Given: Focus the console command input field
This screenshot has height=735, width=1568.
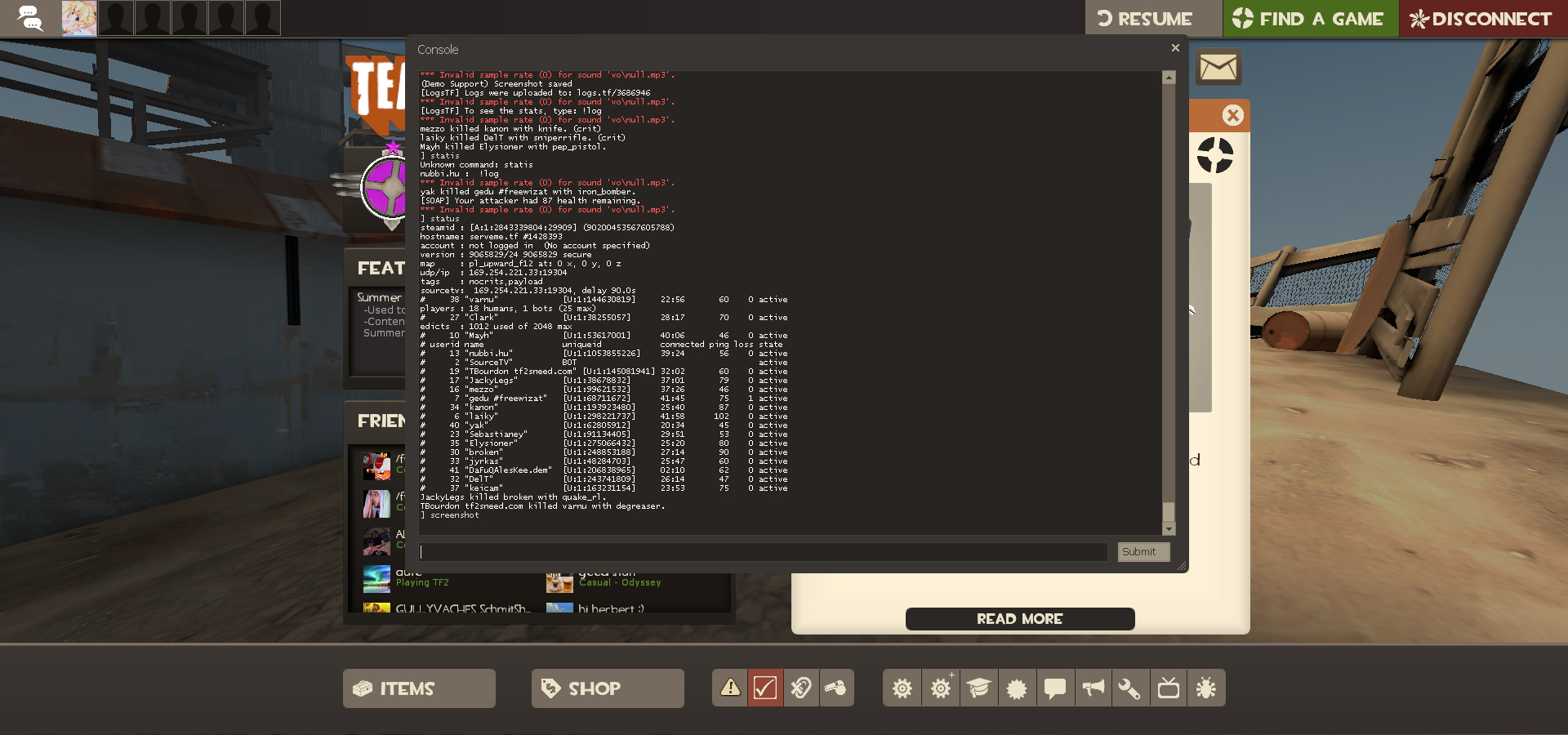Looking at the screenshot, I should coord(763,552).
